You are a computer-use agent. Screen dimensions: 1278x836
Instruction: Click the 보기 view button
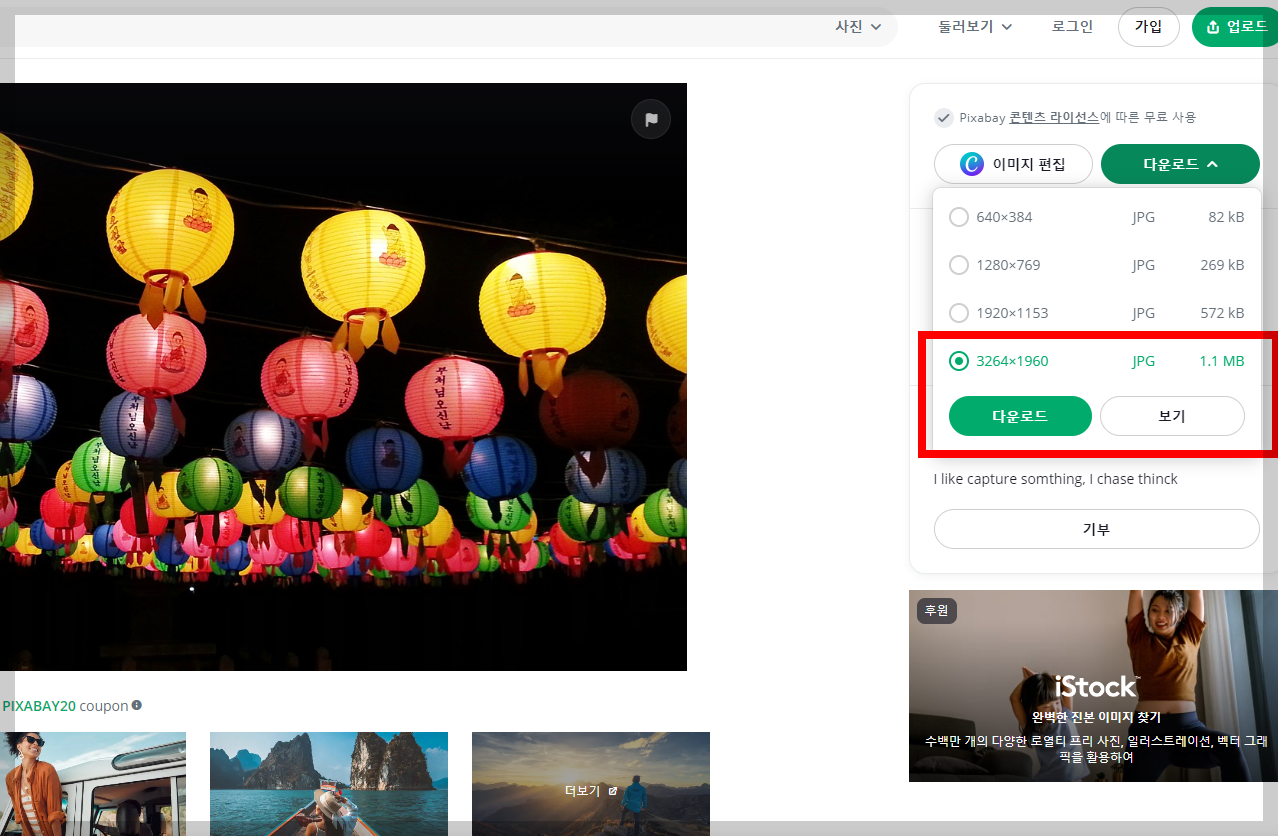pyautogui.click(x=1172, y=416)
